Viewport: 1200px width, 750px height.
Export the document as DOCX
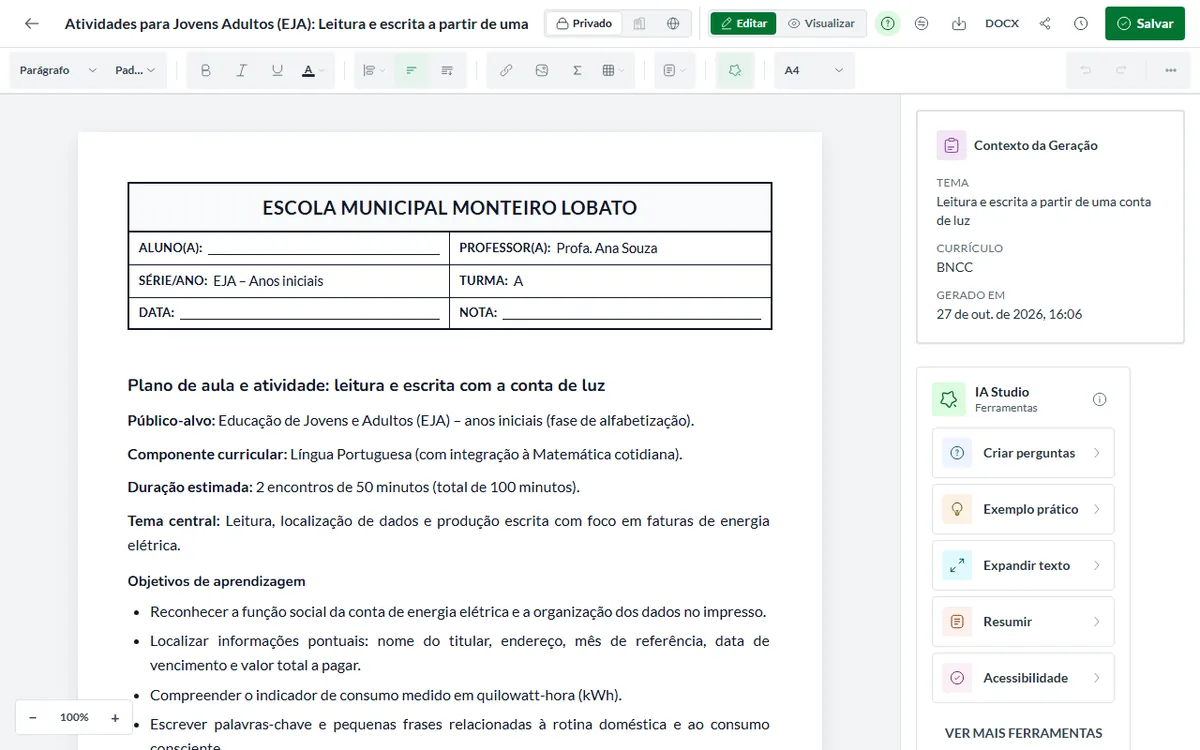tap(1002, 23)
